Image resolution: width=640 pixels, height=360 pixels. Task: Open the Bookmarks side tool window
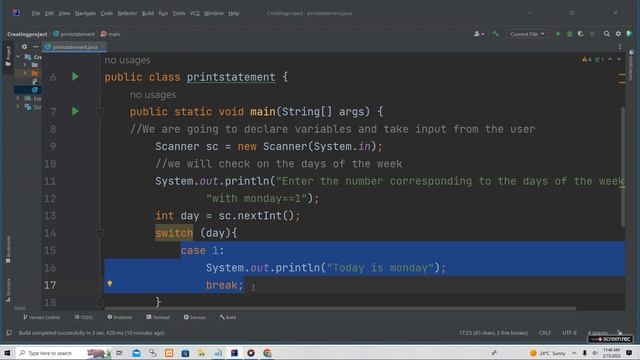[8, 249]
